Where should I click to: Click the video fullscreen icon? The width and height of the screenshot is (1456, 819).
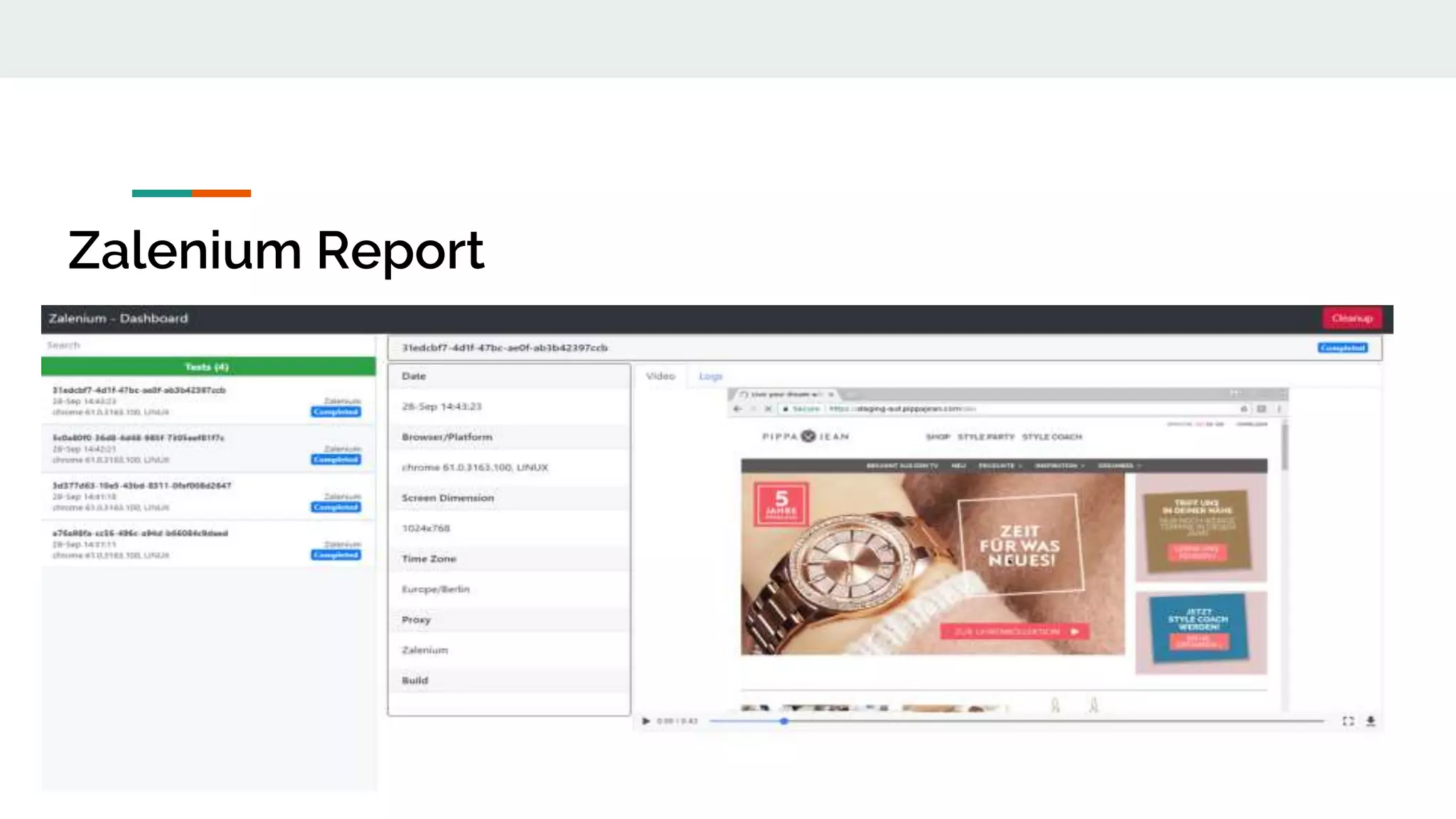click(x=1348, y=721)
